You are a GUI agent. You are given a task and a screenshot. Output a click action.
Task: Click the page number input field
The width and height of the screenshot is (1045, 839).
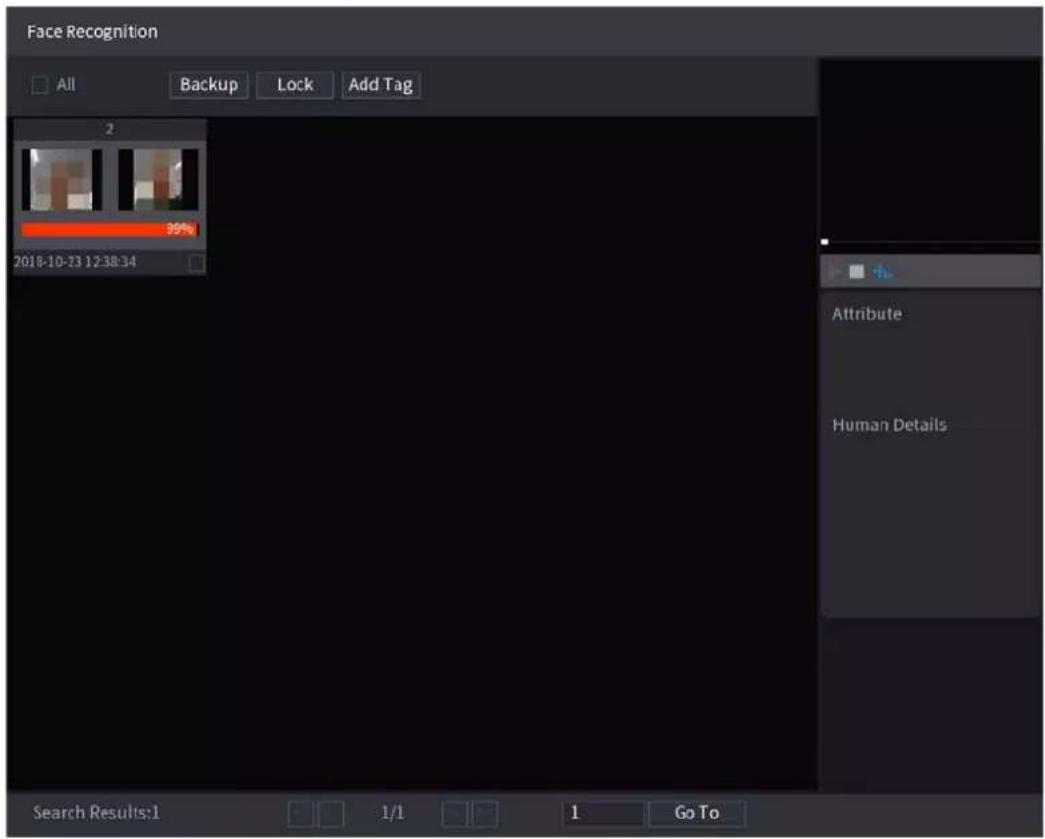pyautogui.click(x=604, y=814)
